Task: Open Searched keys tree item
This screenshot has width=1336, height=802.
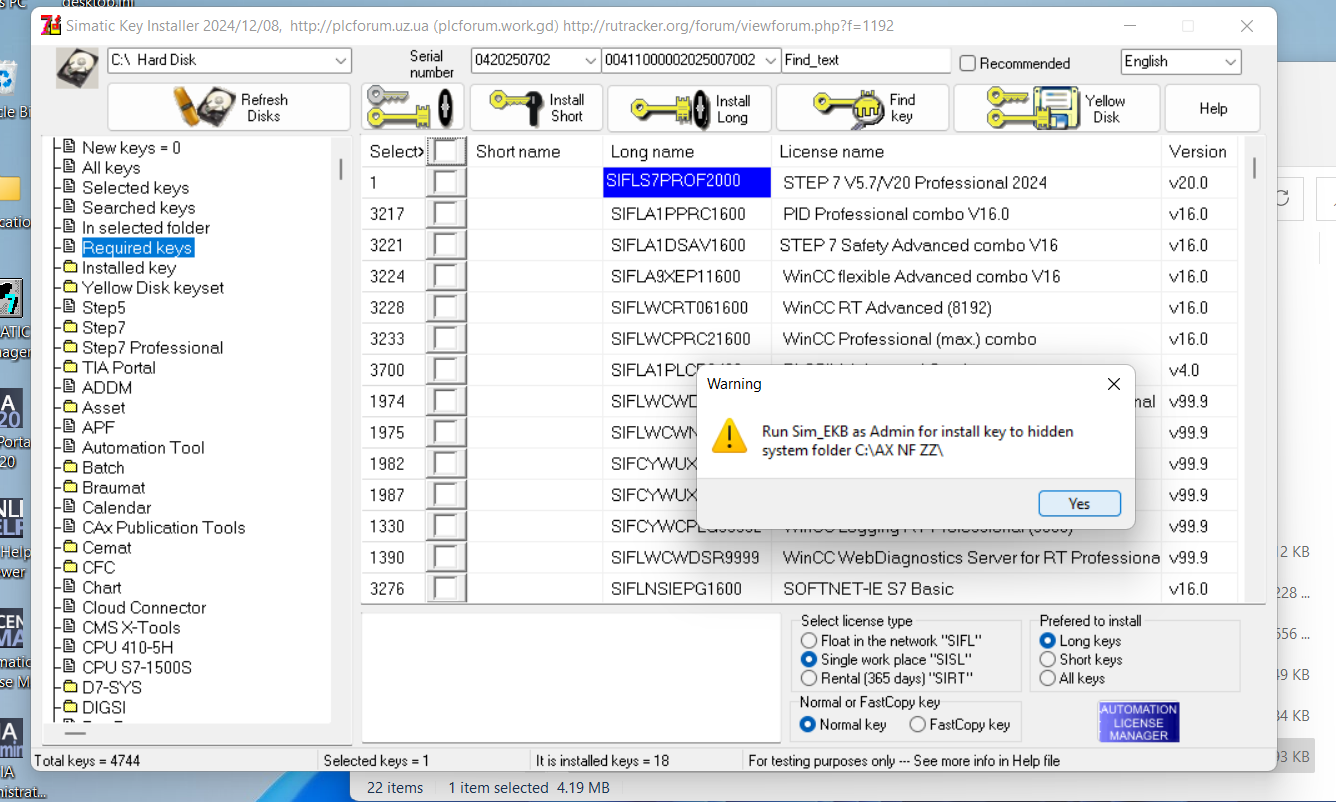Action: (138, 208)
